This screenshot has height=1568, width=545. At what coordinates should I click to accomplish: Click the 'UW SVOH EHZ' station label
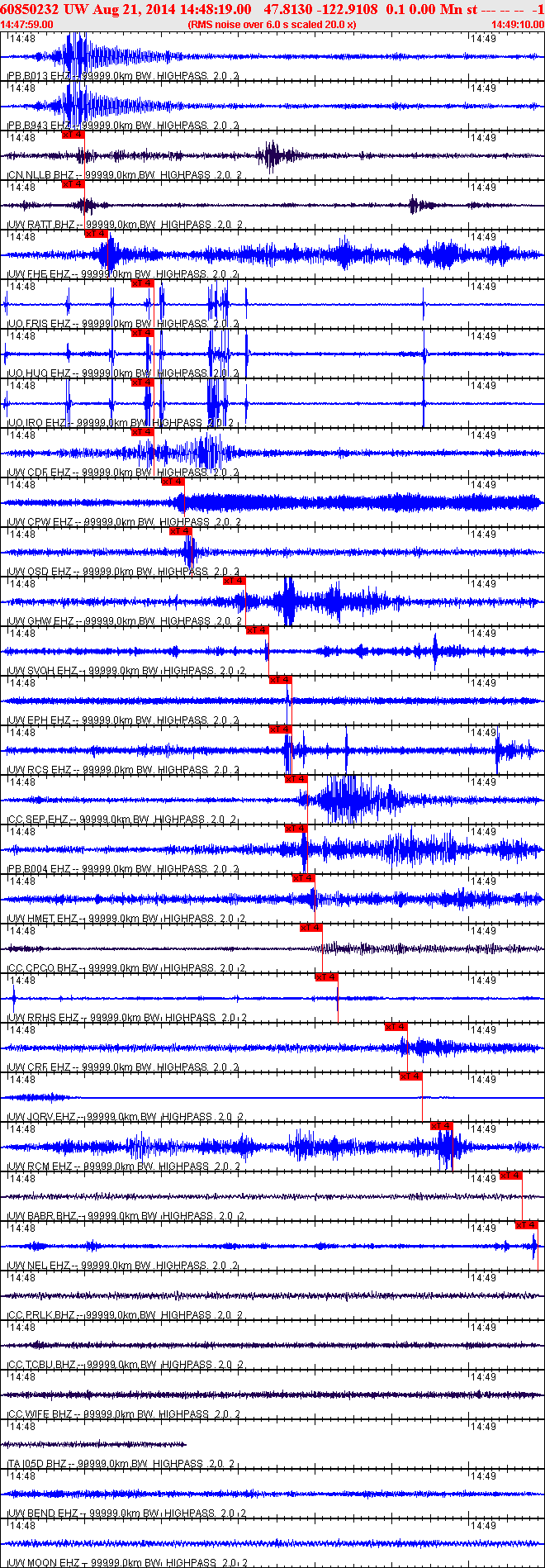pyautogui.click(x=42, y=671)
